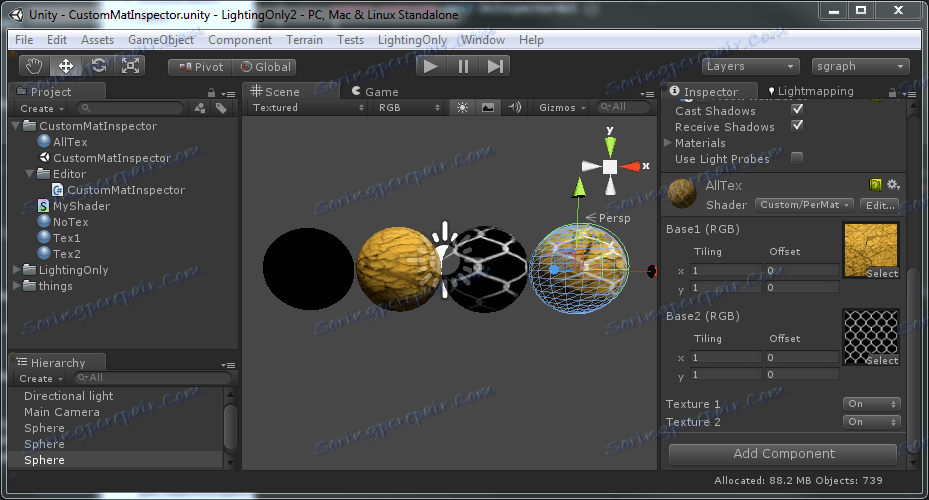Lock the Project panel
The width and height of the screenshot is (929, 500).
(212, 93)
